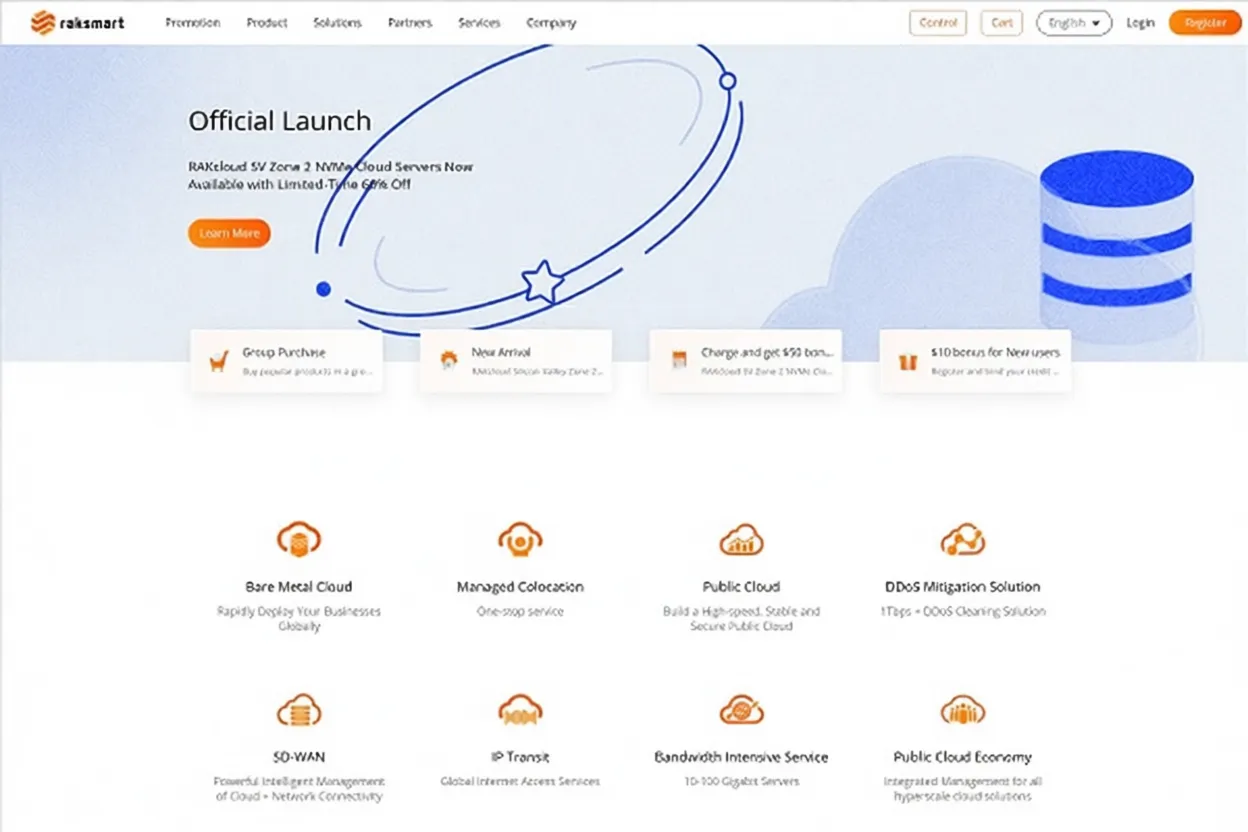Expand the English language dropdown
Screen dimensions: 1248x832
pos(1074,23)
